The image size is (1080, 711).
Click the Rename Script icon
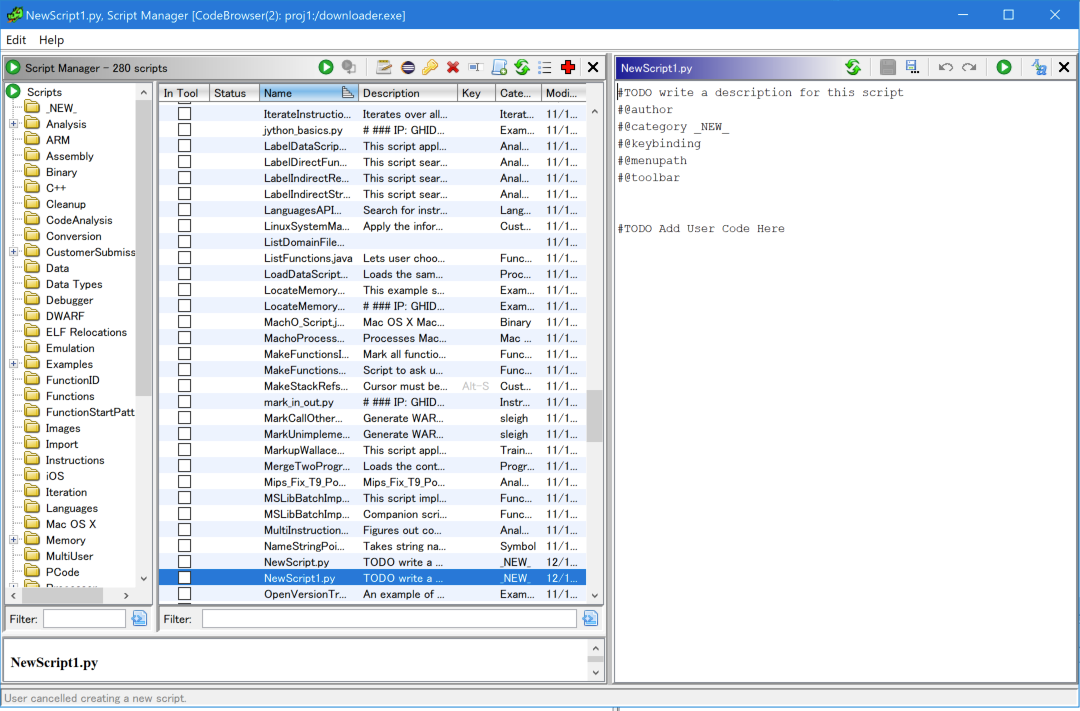(475, 67)
